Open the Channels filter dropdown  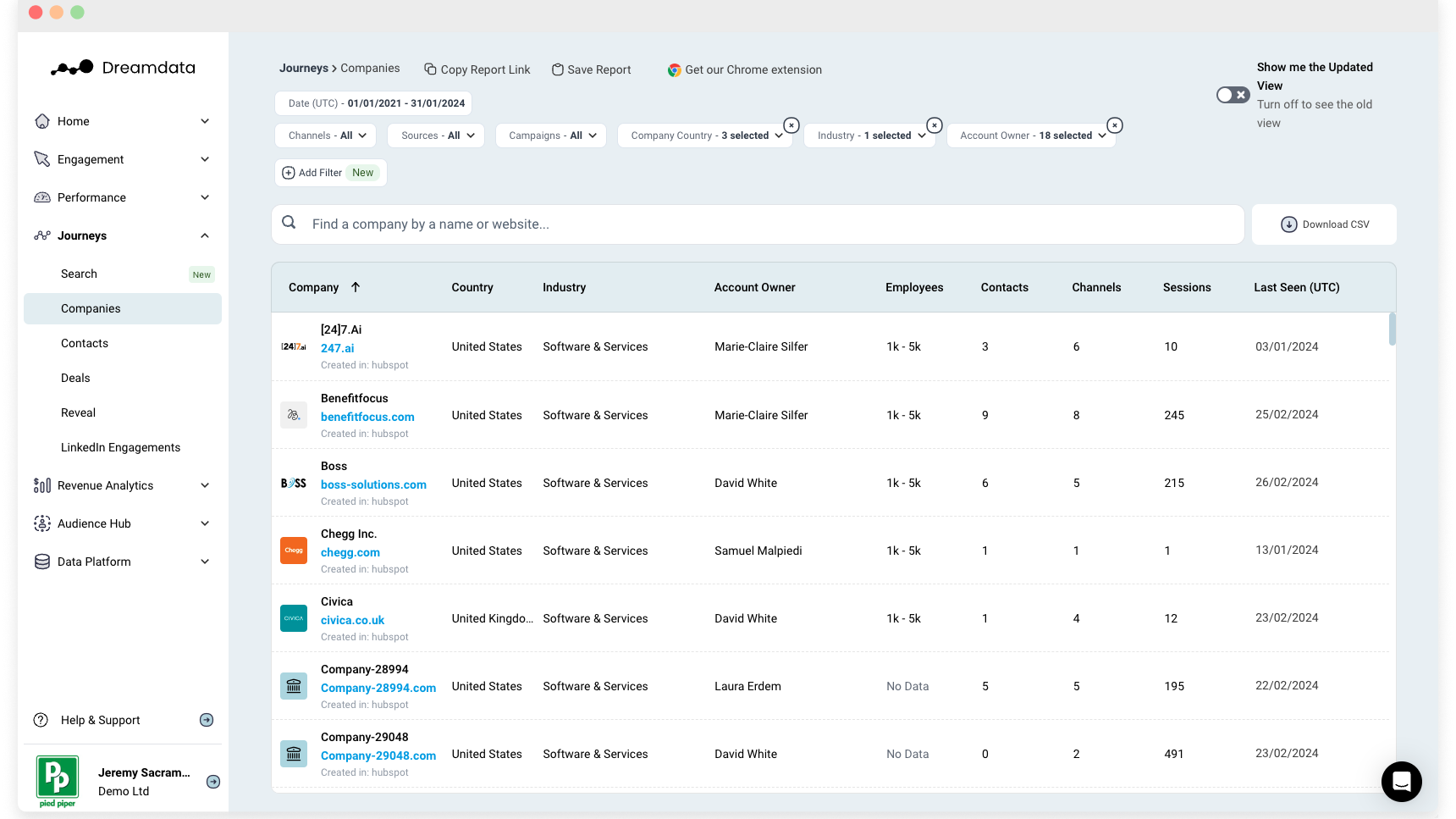tap(324, 135)
